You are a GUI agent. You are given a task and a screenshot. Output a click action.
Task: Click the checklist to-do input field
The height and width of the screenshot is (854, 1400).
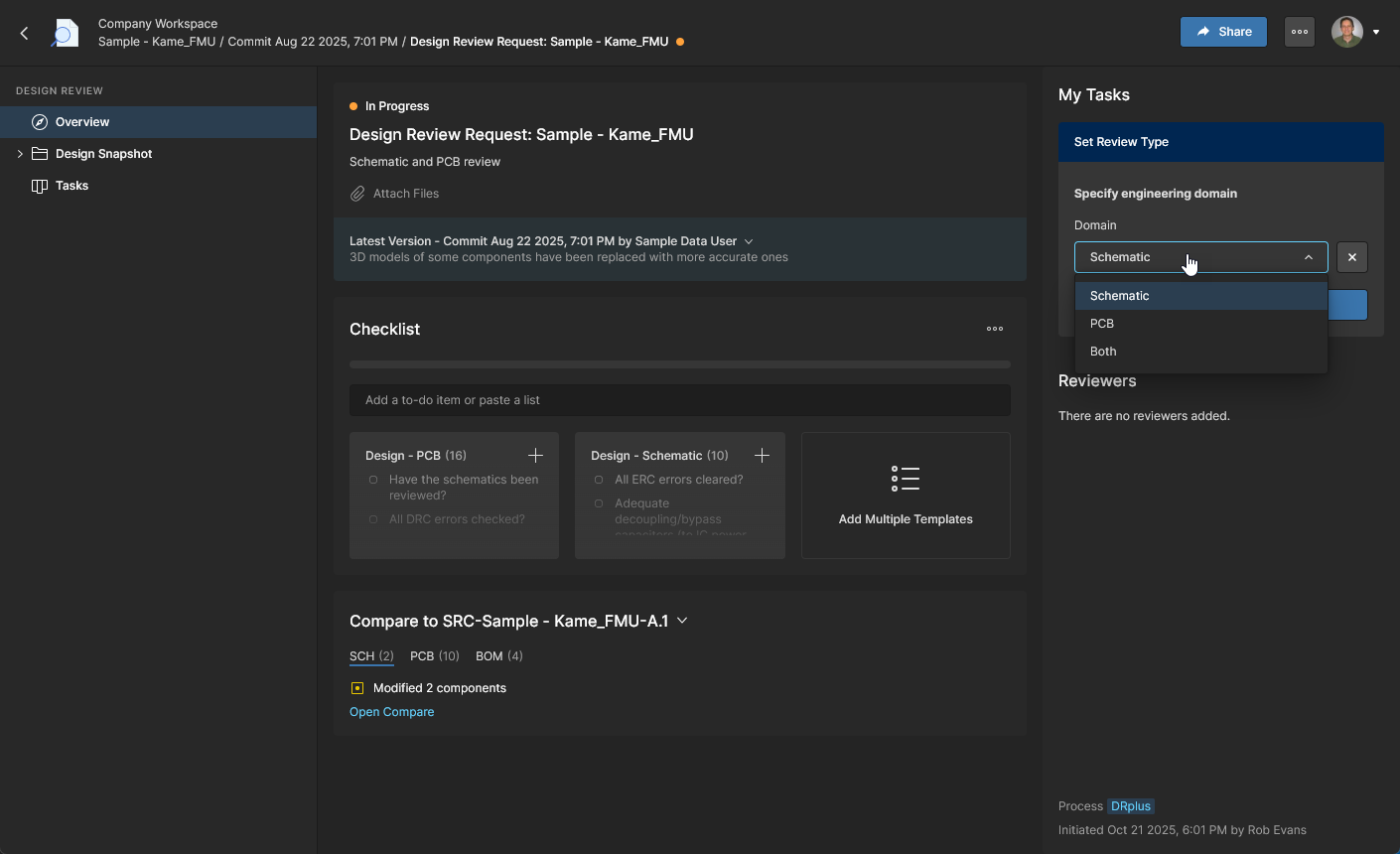pos(679,400)
